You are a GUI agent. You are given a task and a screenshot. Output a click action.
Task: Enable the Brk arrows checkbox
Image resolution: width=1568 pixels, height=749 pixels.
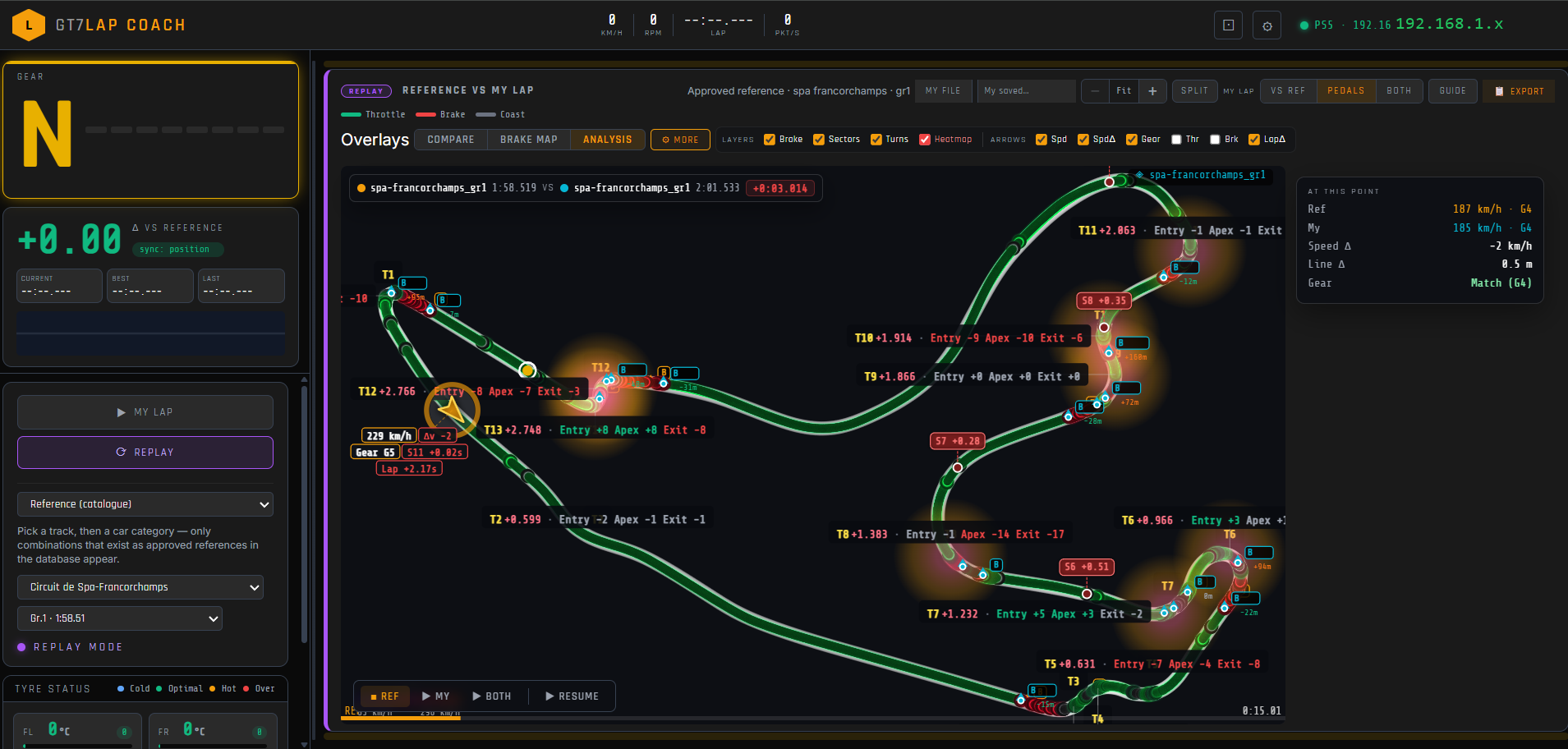[x=1215, y=140]
